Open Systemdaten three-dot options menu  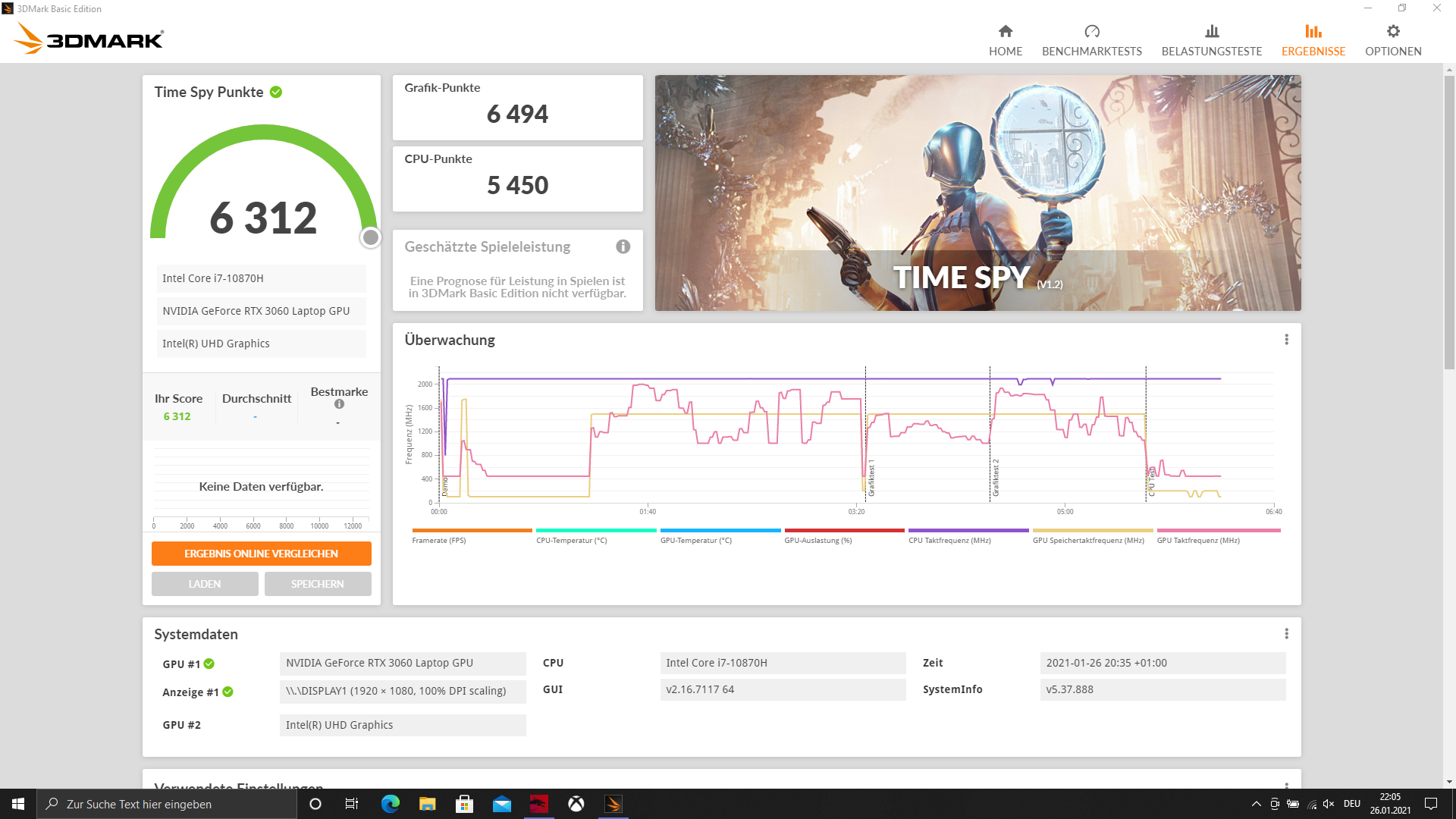pyautogui.click(x=1286, y=634)
